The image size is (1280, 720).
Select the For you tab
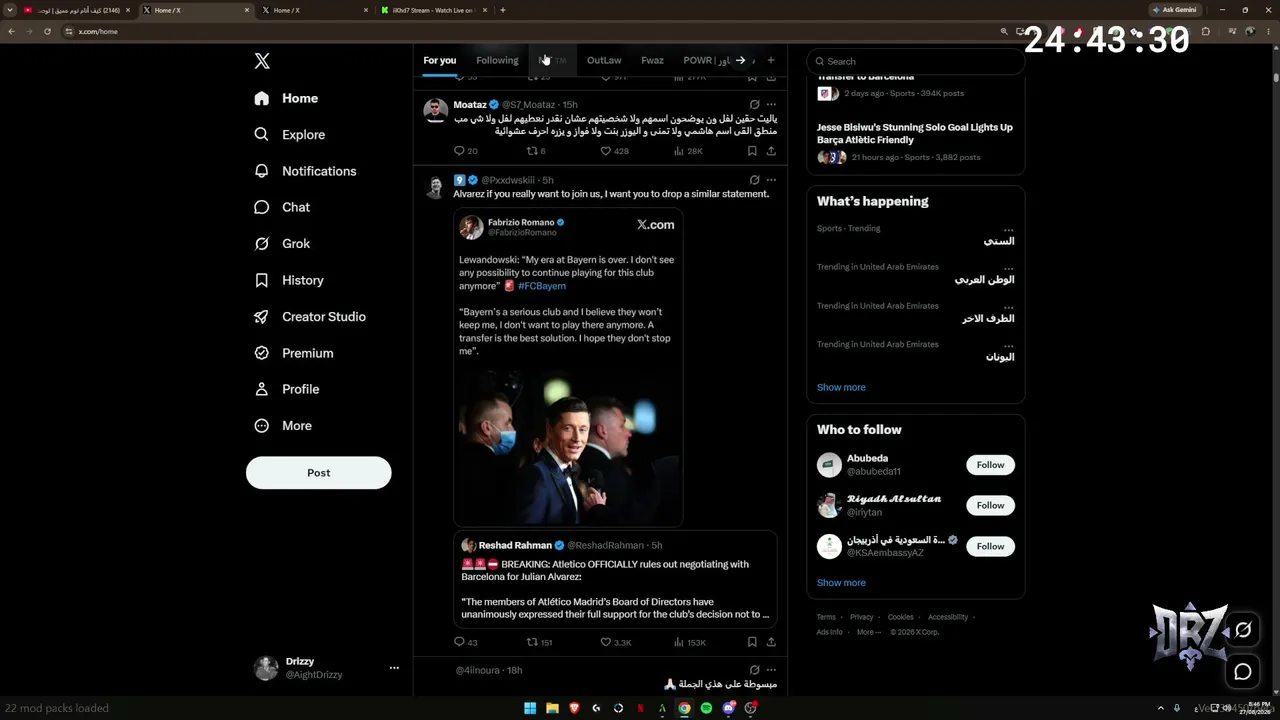point(439,60)
